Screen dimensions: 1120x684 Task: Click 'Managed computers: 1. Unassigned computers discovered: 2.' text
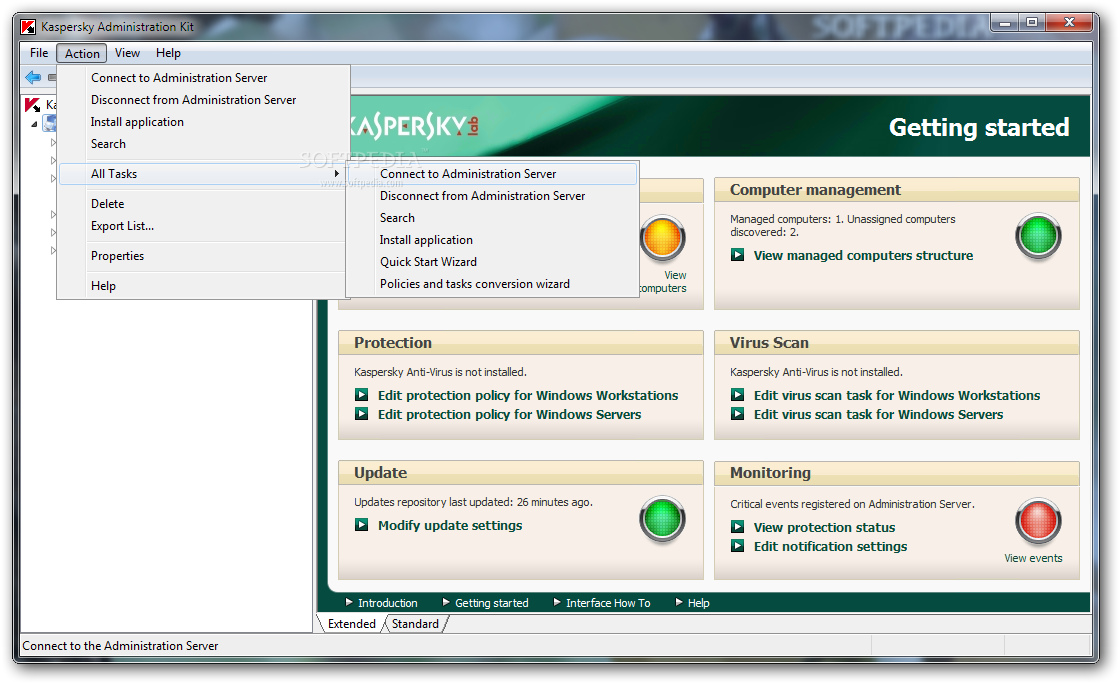click(843, 226)
